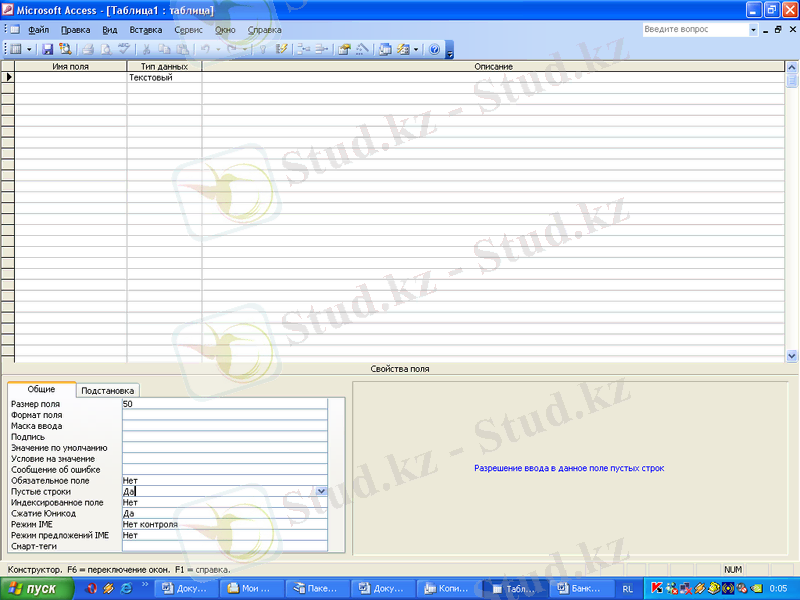Click the Введите вопрос help box
This screenshot has width=800, height=600.
tap(695, 30)
